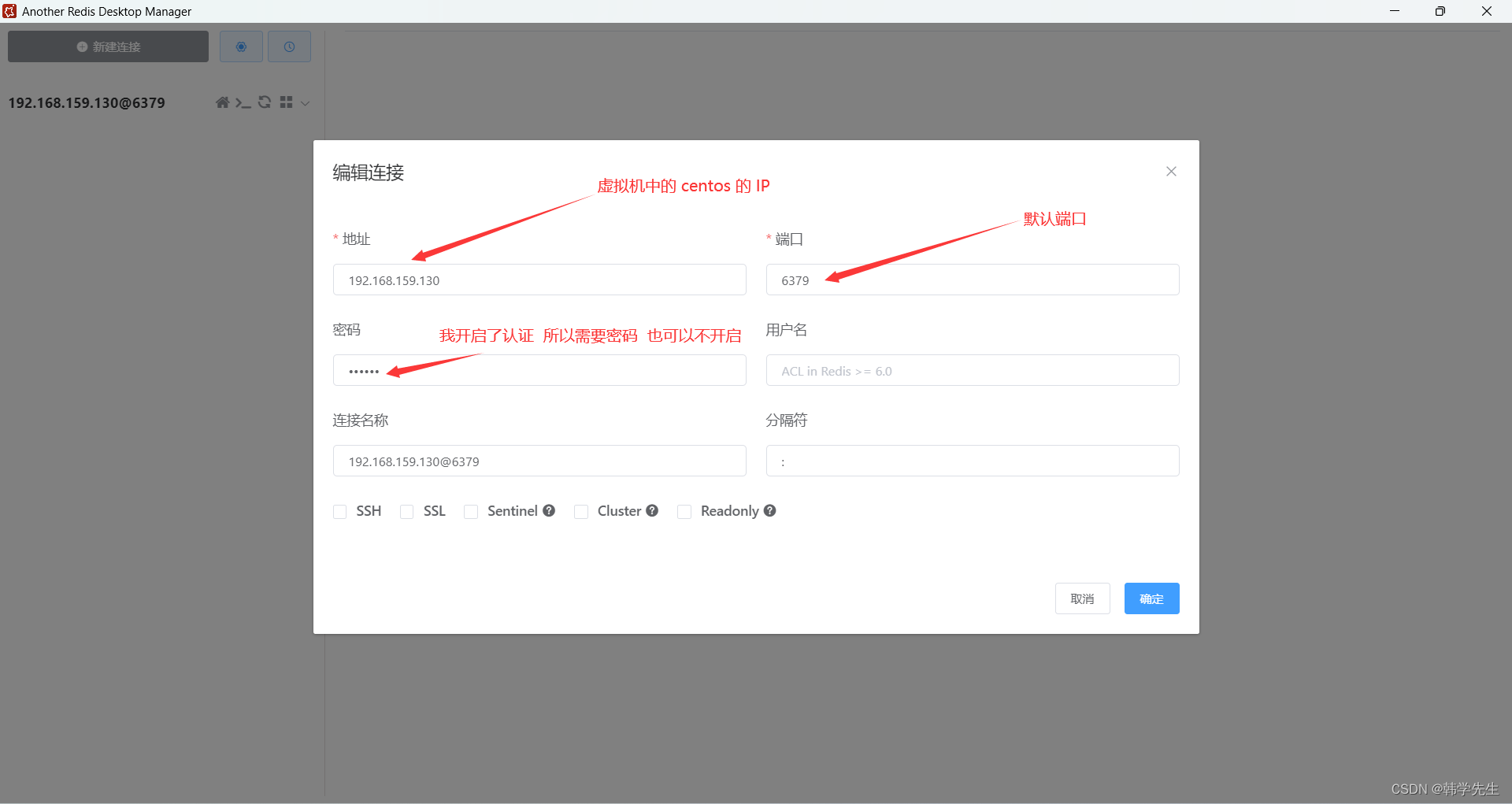Open the settings icon next to New Connection

click(241, 46)
